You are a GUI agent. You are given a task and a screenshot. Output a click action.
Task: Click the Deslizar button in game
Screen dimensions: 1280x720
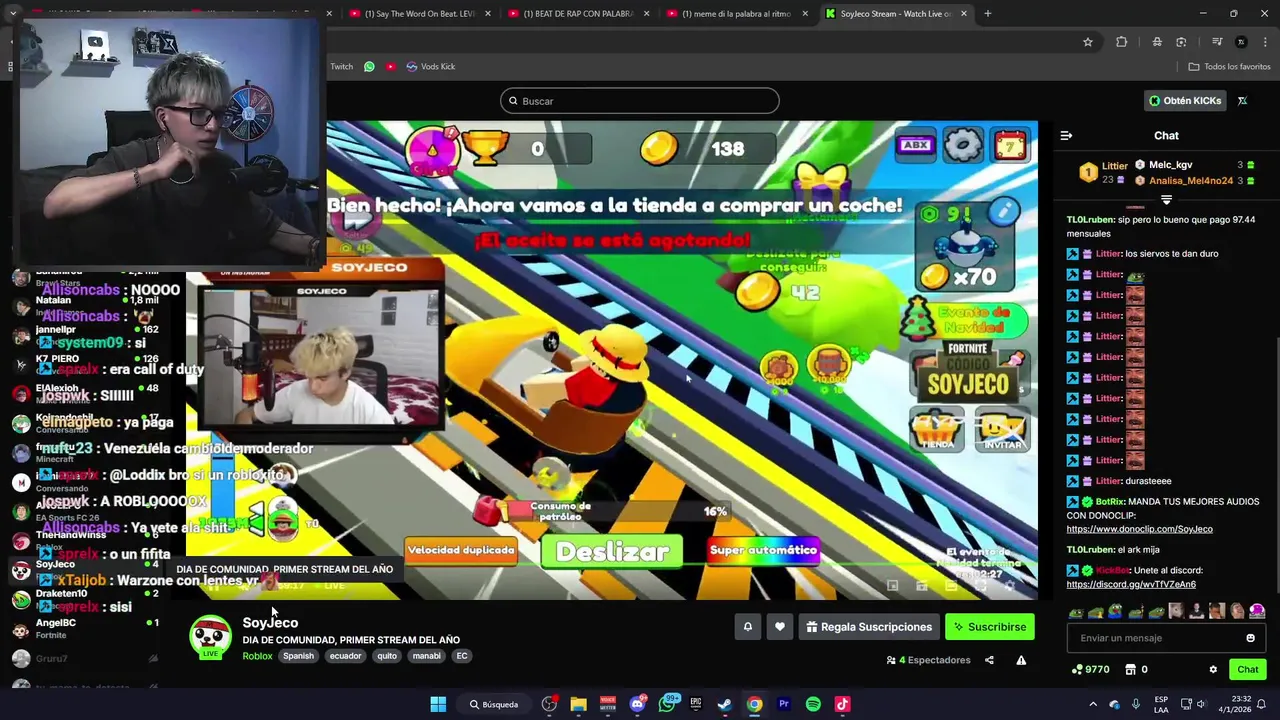pyautogui.click(x=612, y=552)
